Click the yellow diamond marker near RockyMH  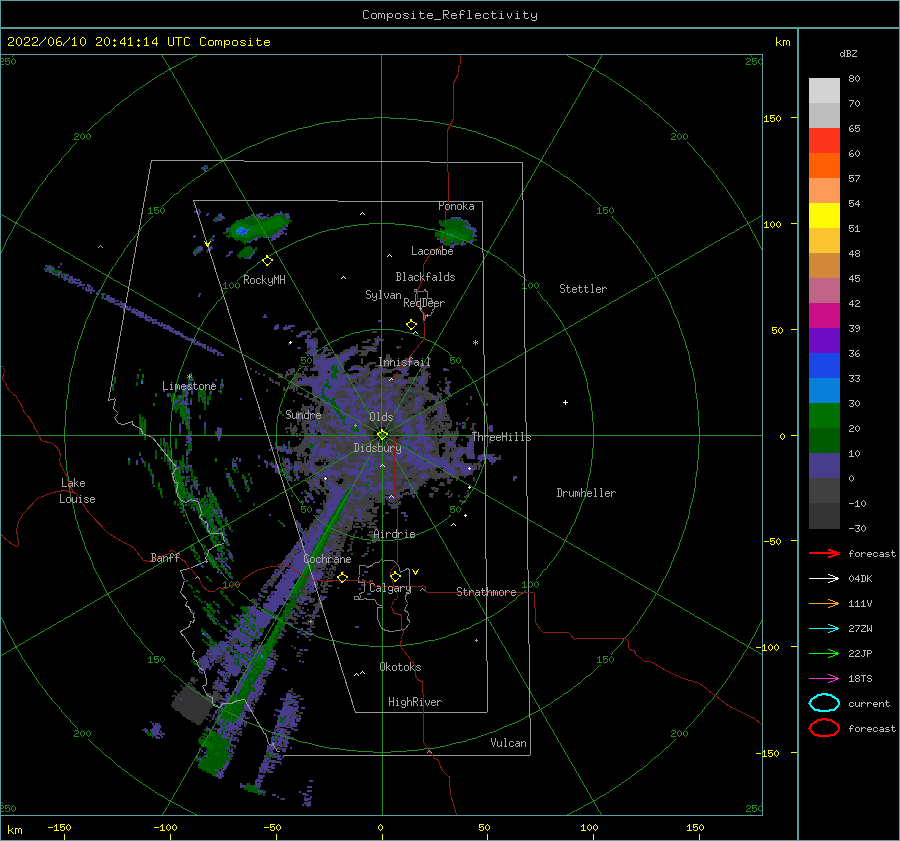[267, 261]
